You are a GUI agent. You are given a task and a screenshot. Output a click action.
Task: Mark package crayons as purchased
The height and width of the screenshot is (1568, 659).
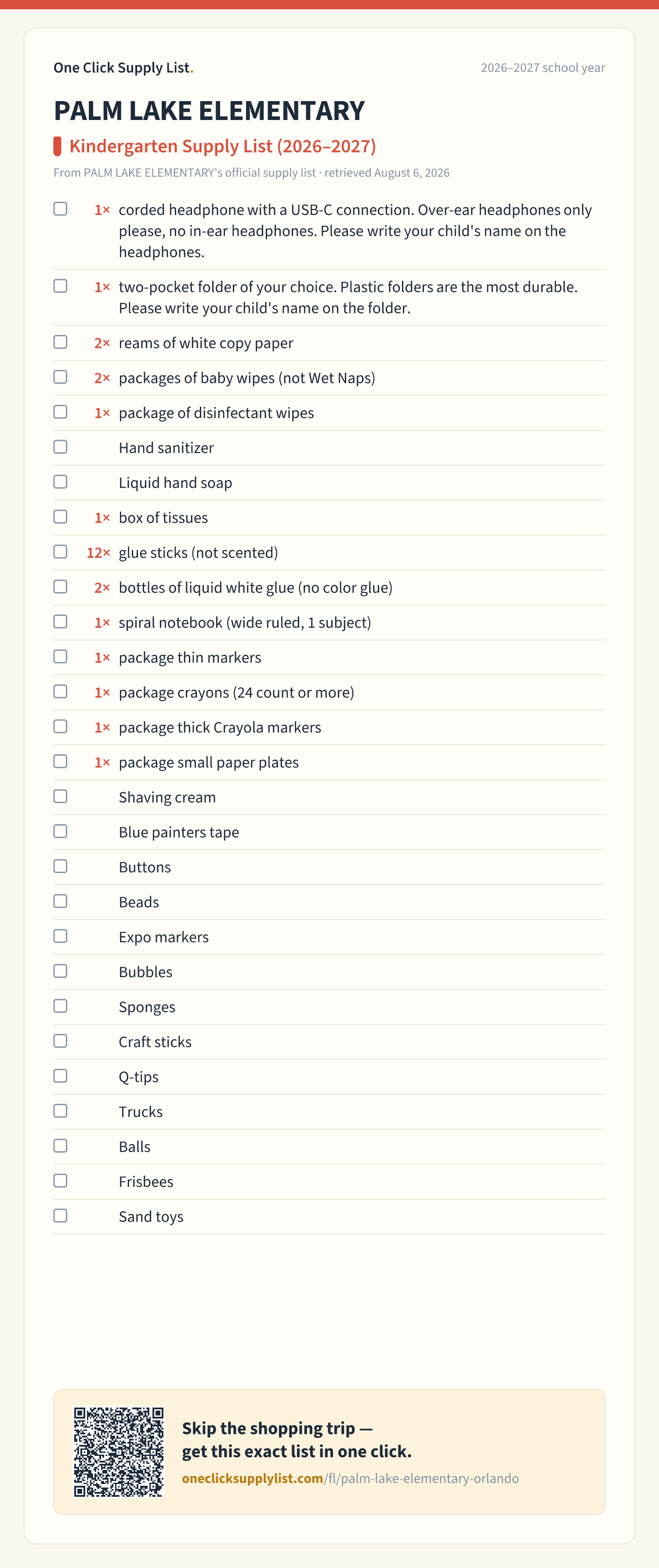pyautogui.click(x=60, y=691)
